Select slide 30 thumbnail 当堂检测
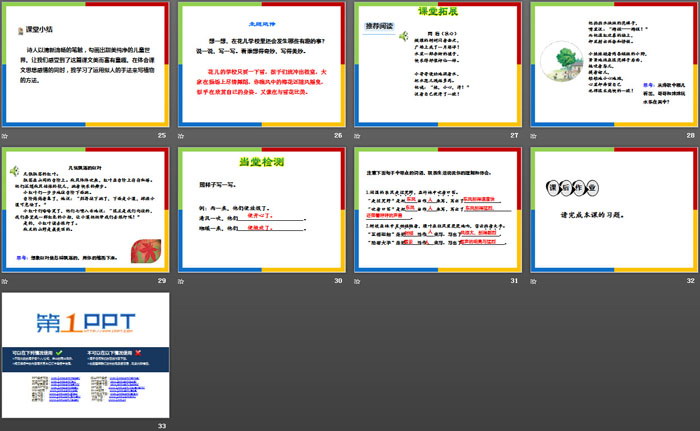Viewport: 700px width, 431px height. click(x=262, y=210)
